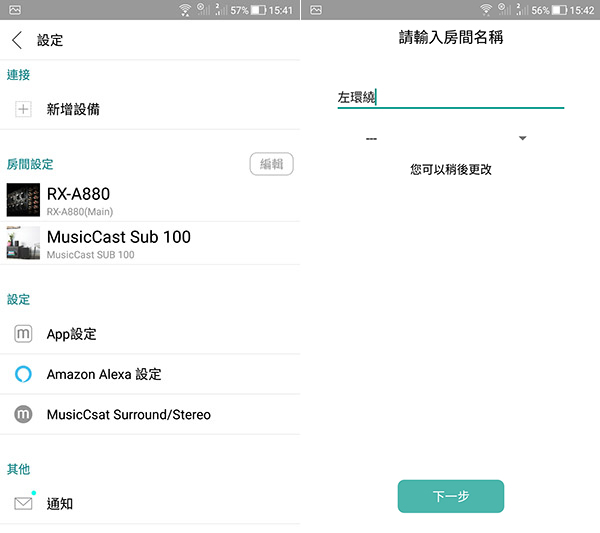This screenshot has width=600, height=533.
Task: Tap the 編輯 button in 房間設定
Action: [272, 164]
